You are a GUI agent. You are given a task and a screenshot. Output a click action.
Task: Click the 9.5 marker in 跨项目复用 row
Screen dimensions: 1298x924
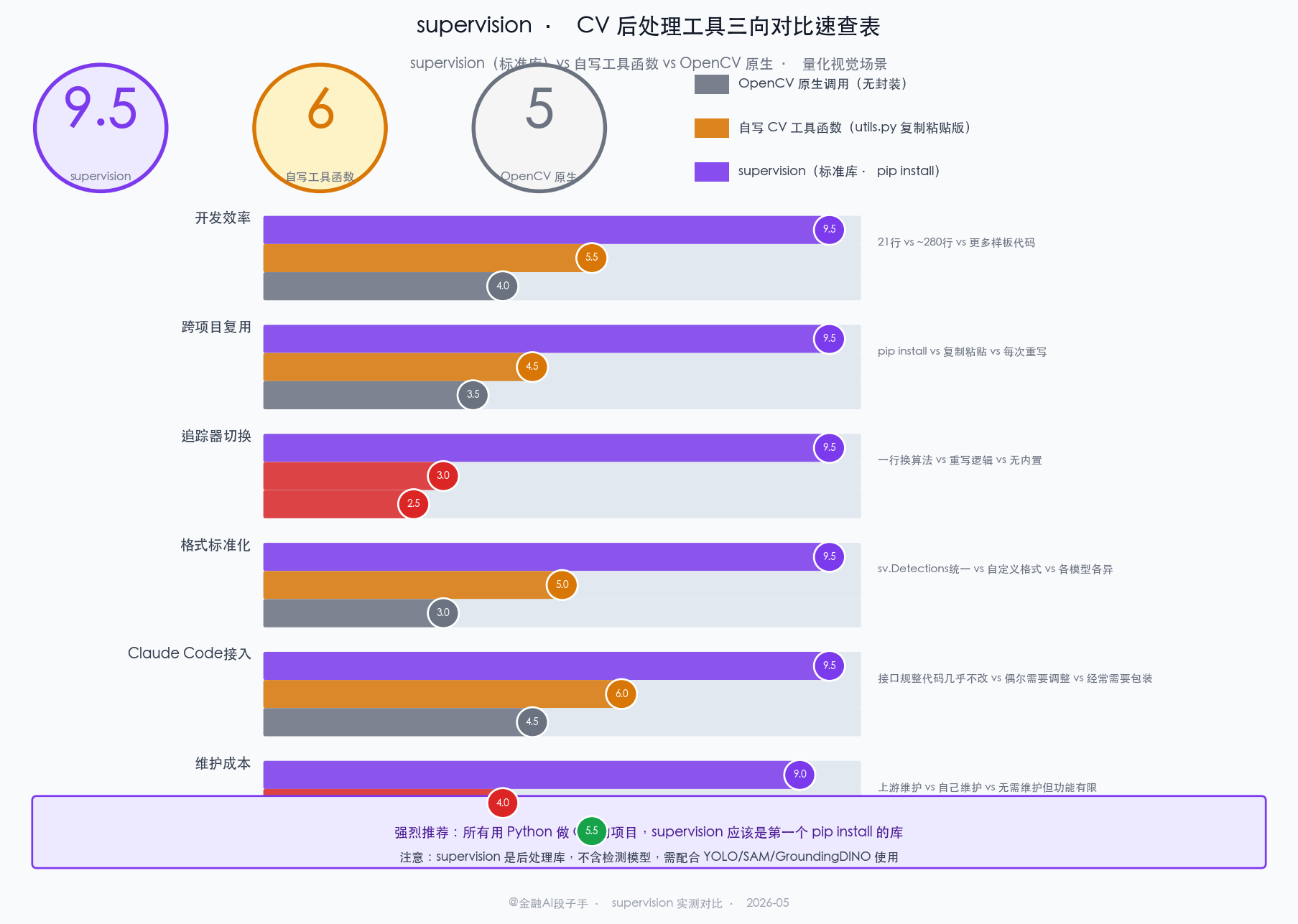click(829, 339)
